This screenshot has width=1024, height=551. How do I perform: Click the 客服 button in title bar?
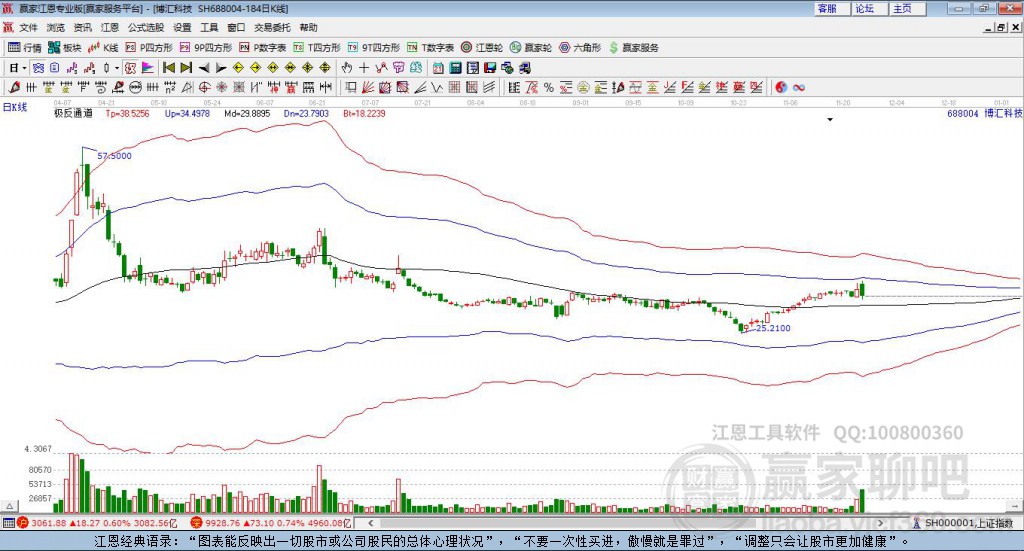pyautogui.click(x=833, y=8)
